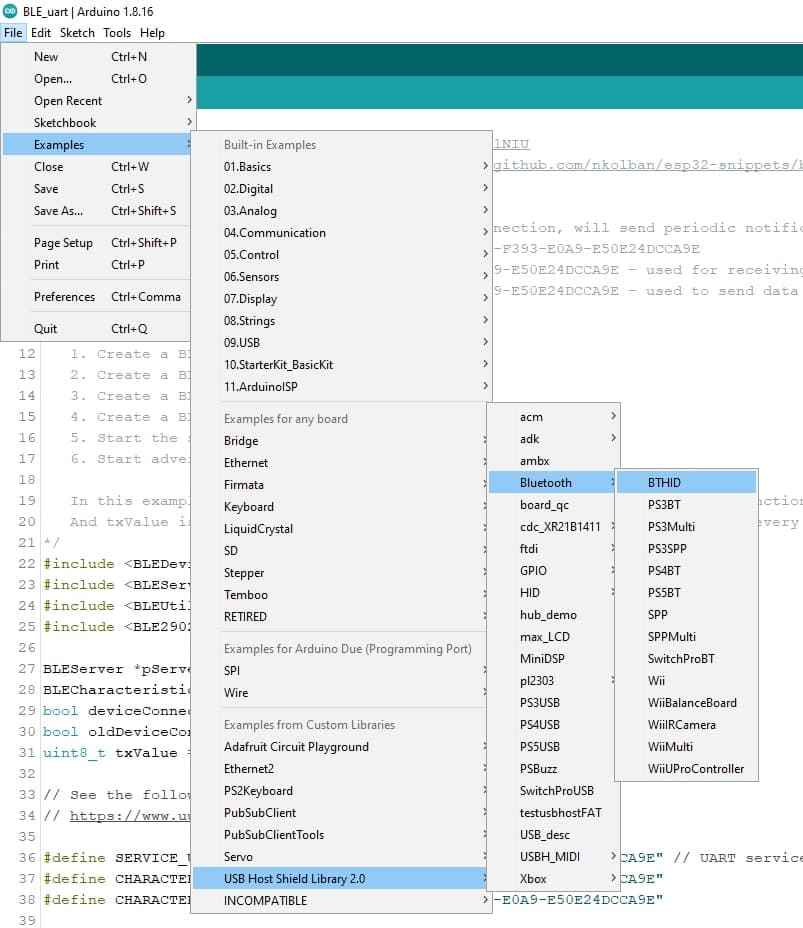Open the Firmata examples submenu
803x928 pixels.
point(244,485)
